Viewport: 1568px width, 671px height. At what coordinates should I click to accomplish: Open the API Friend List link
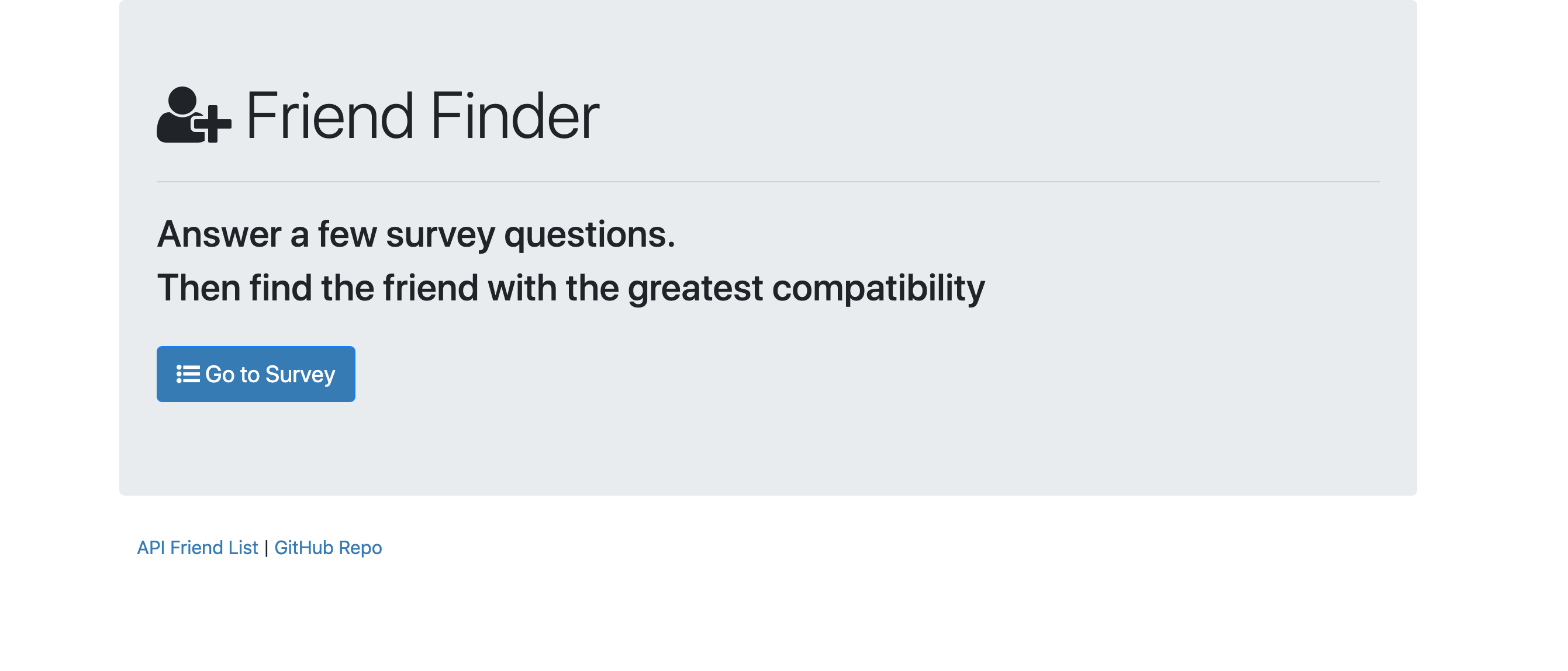[197, 548]
